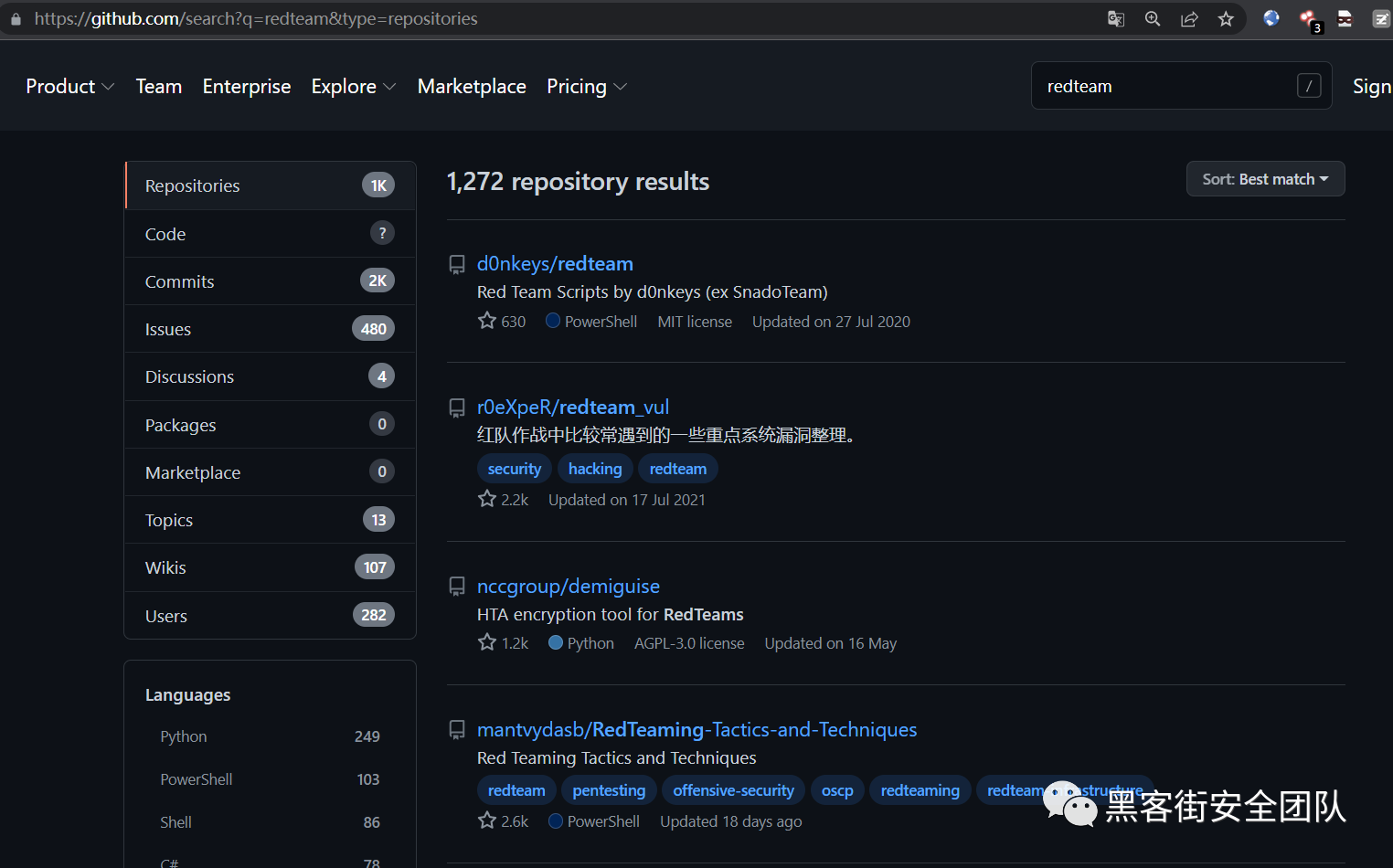The image size is (1393, 868).
Task: Open the Product dropdown menu
Action: click(70, 86)
